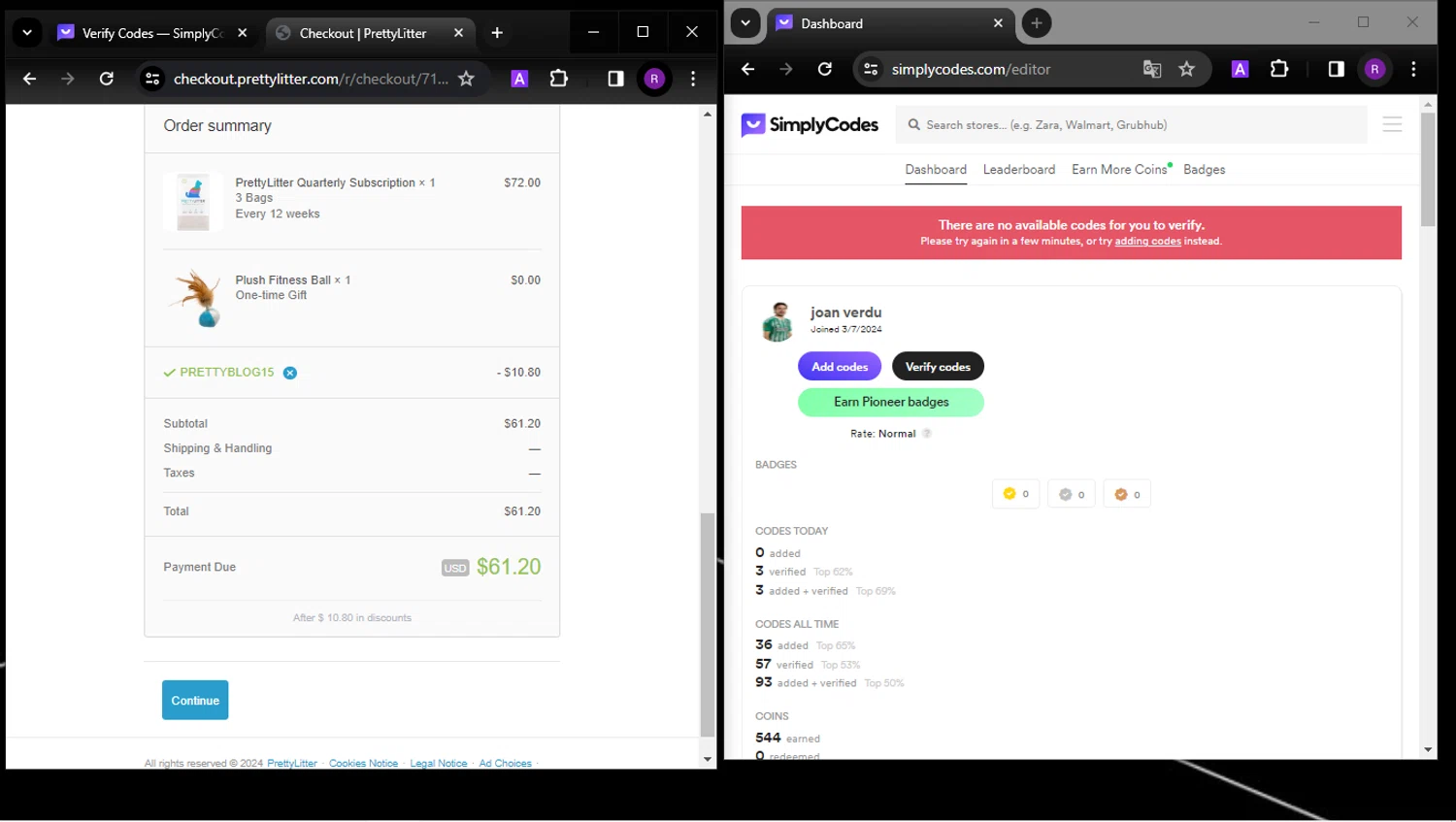This screenshot has width=1456, height=822.
Task: Open Cookies Notice link
Action: coord(363,764)
